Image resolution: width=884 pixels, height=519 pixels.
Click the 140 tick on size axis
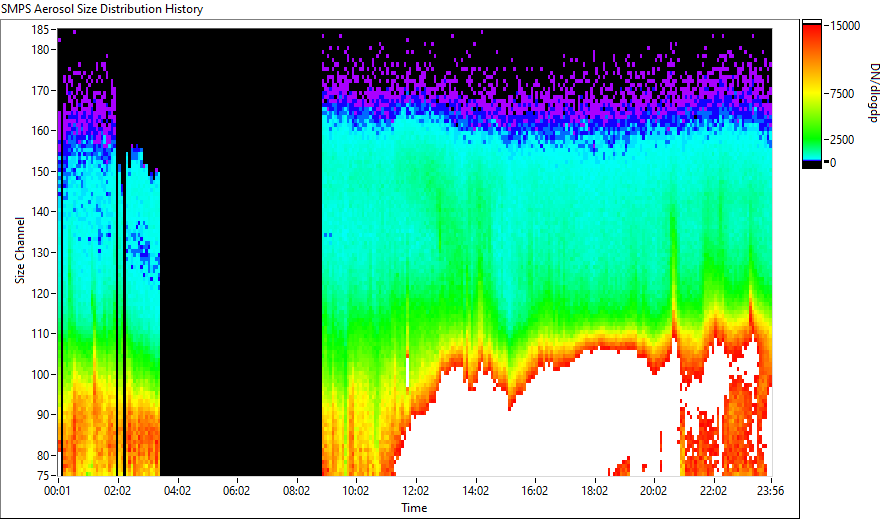39,212
